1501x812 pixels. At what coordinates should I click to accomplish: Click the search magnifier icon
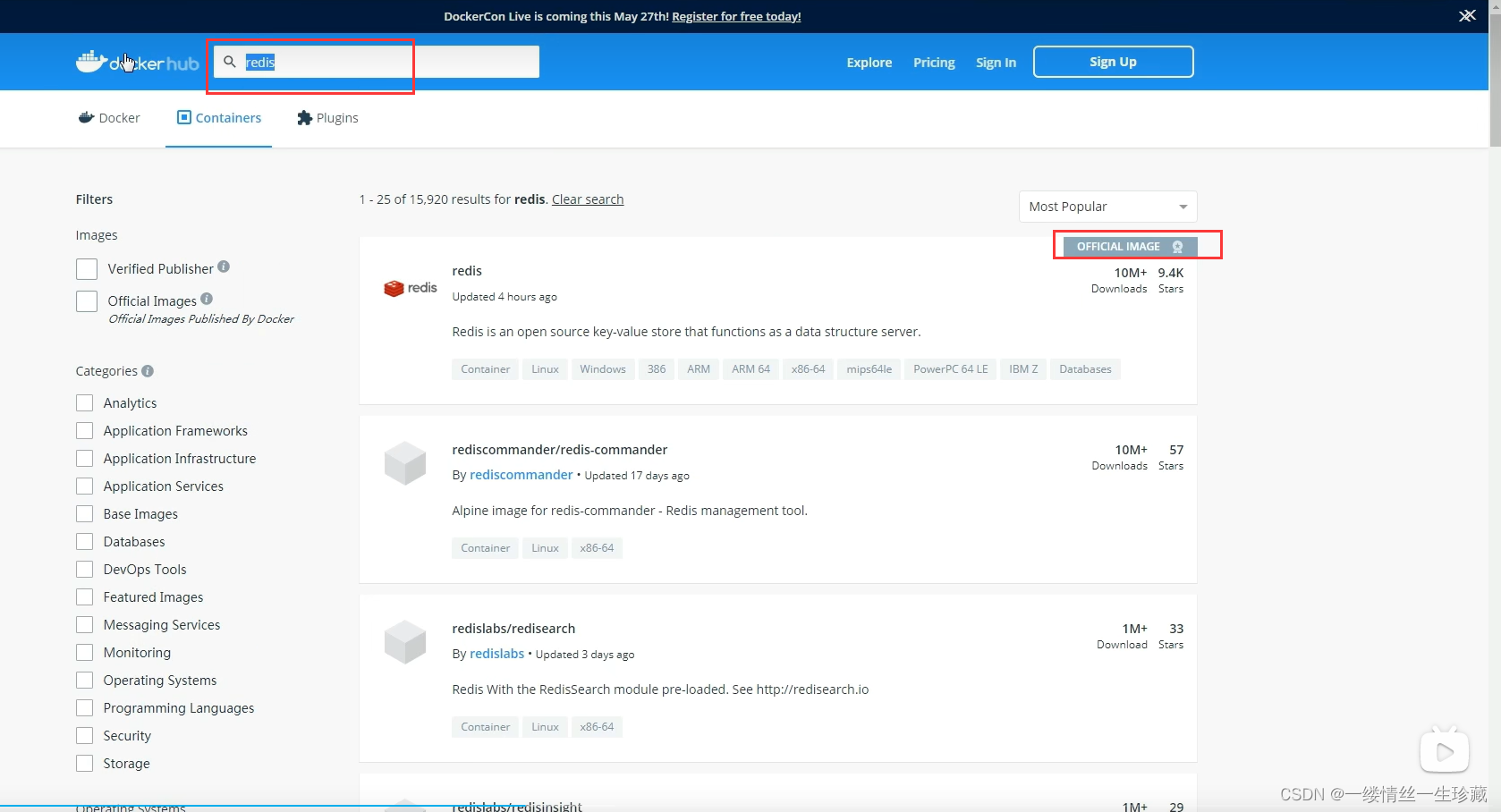point(230,62)
